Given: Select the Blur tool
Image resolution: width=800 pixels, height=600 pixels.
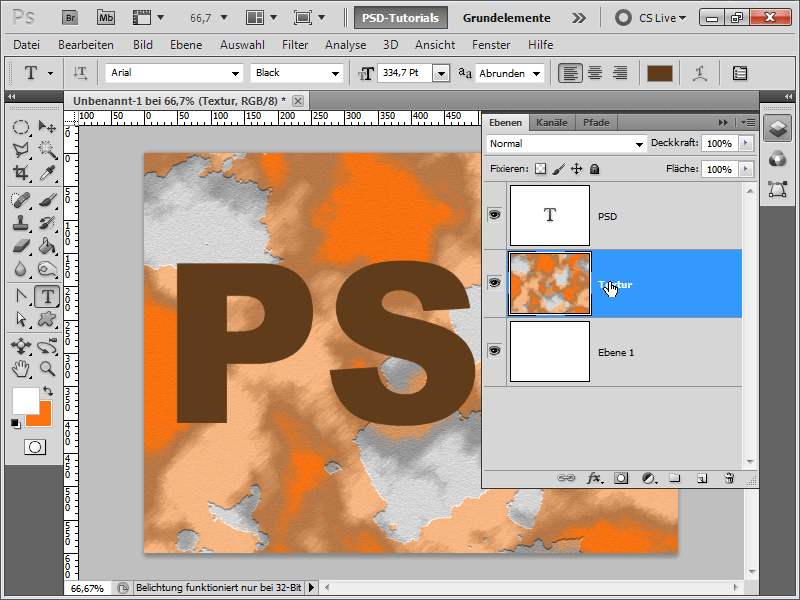Looking at the screenshot, I should (x=20, y=269).
